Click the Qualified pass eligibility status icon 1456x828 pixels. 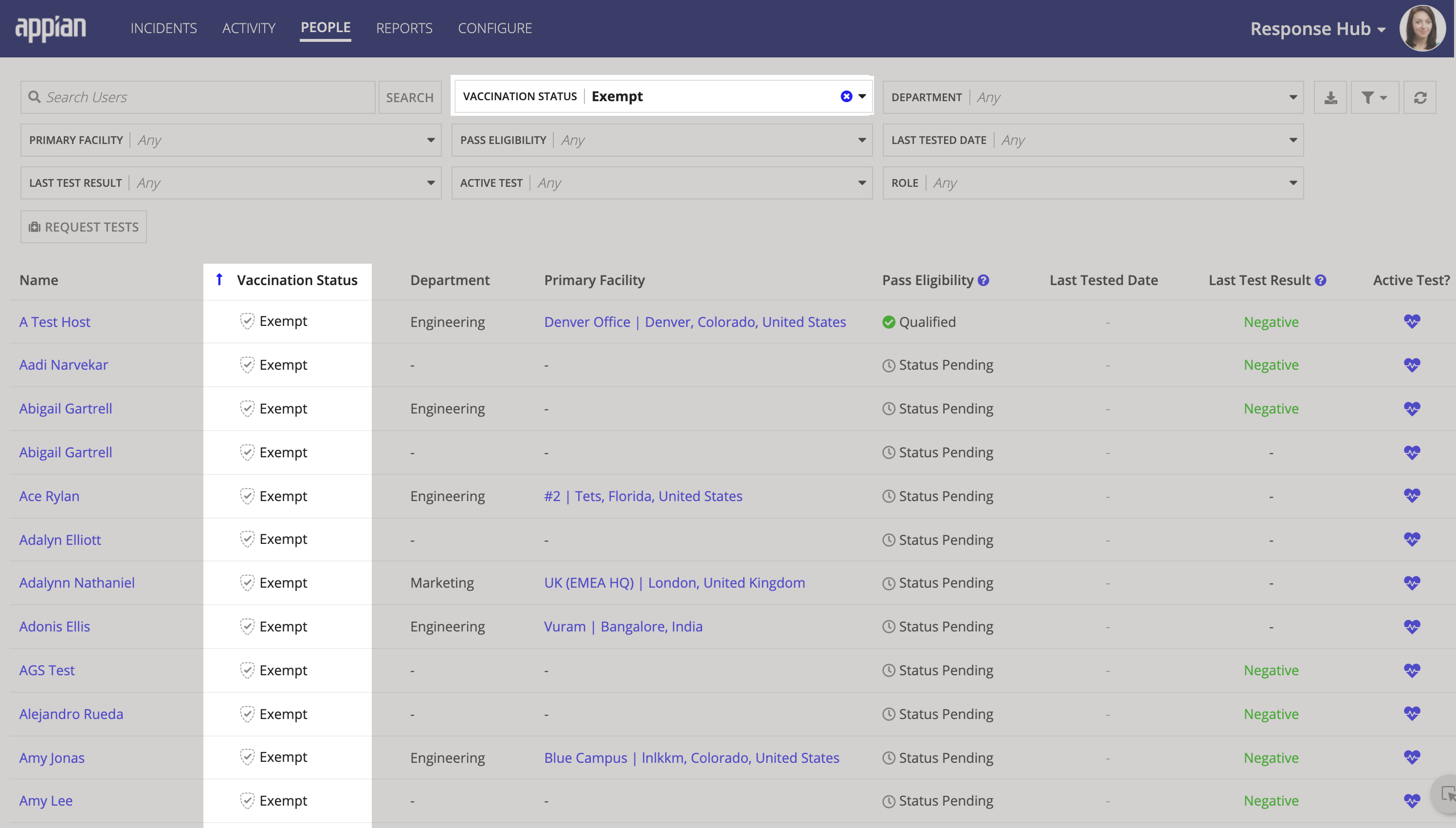pos(888,322)
